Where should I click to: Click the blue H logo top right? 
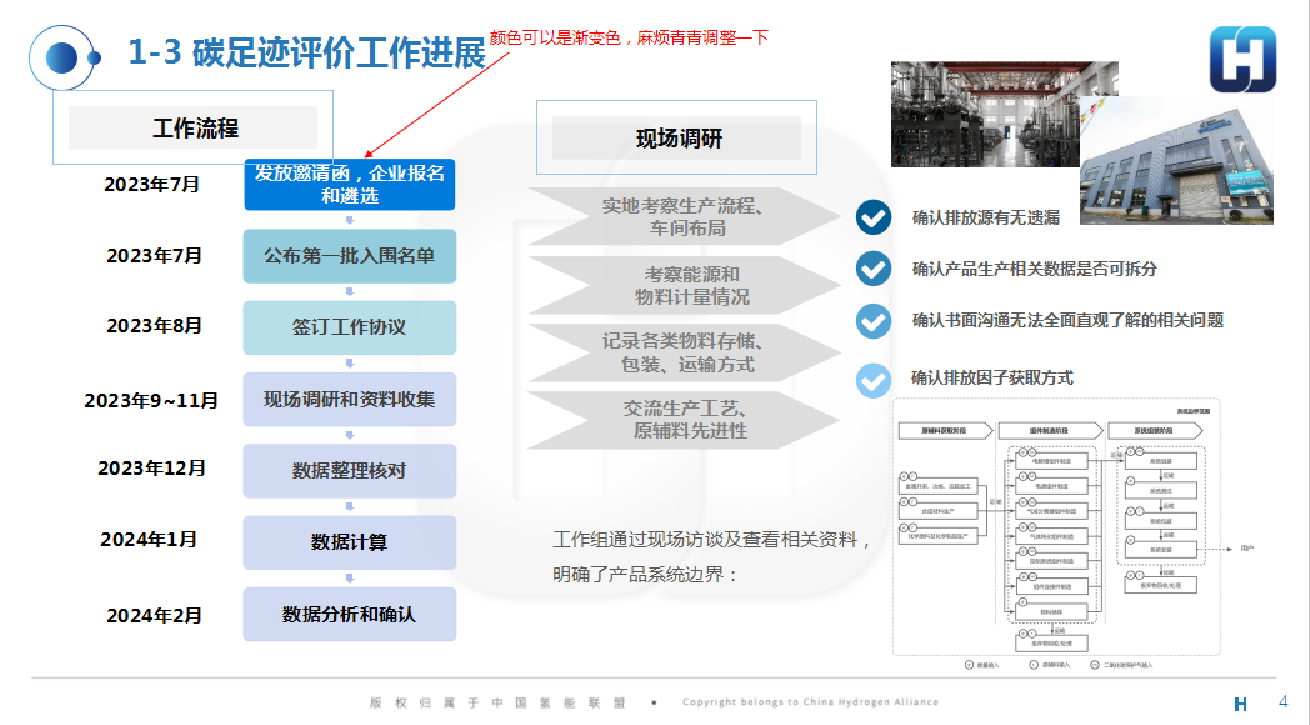pos(1243,59)
